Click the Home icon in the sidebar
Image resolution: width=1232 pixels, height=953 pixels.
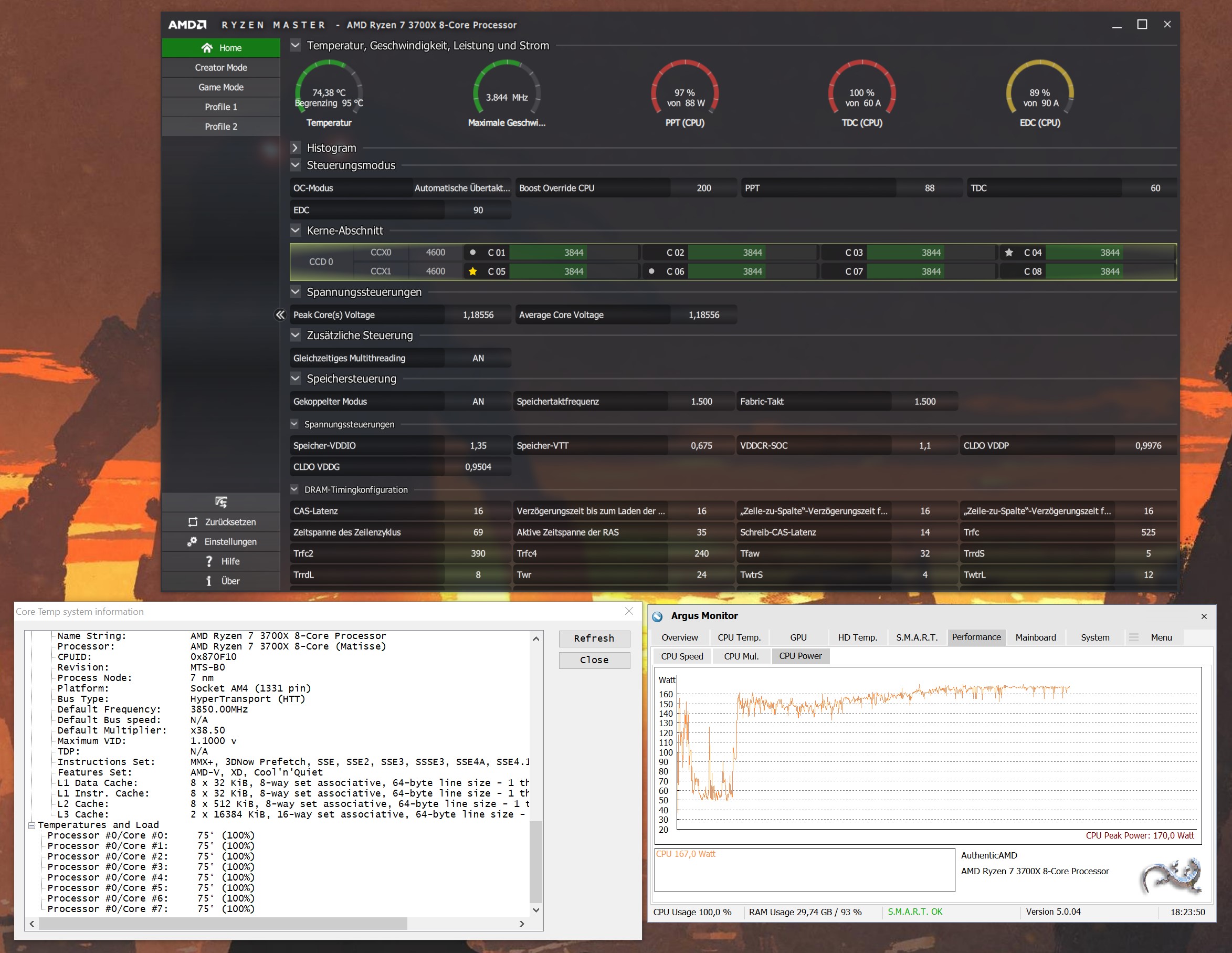(x=207, y=48)
